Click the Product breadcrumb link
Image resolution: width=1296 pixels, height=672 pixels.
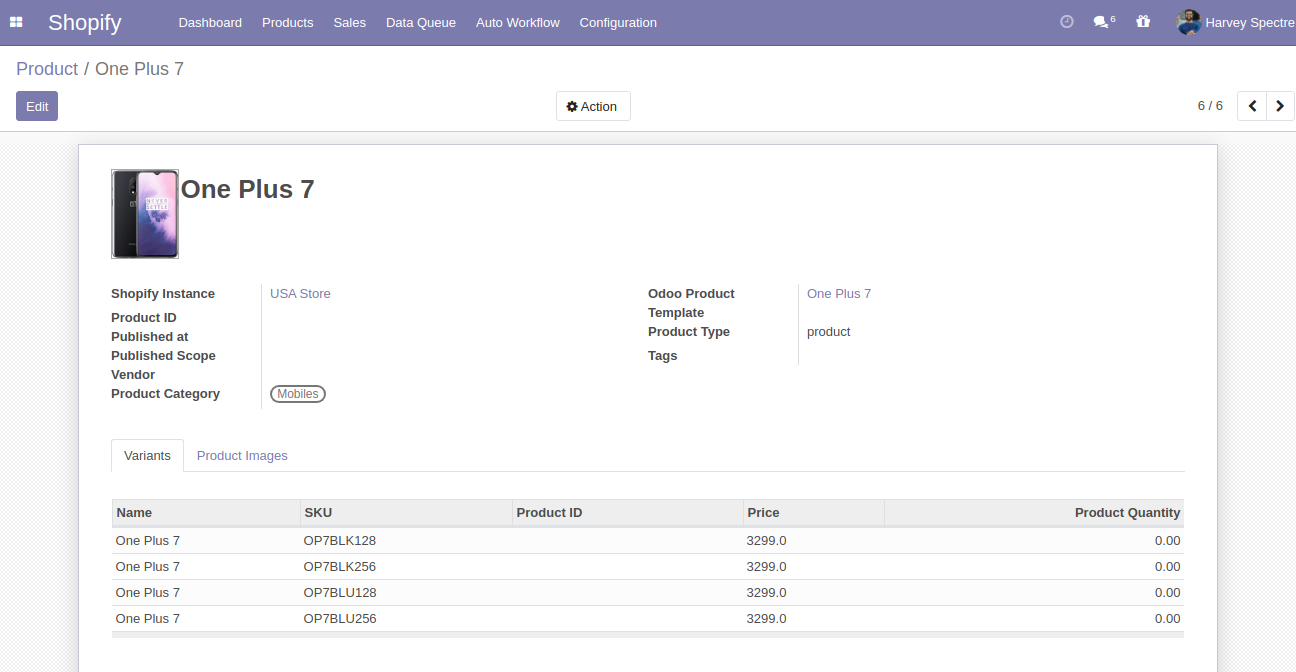[x=47, y=69]
